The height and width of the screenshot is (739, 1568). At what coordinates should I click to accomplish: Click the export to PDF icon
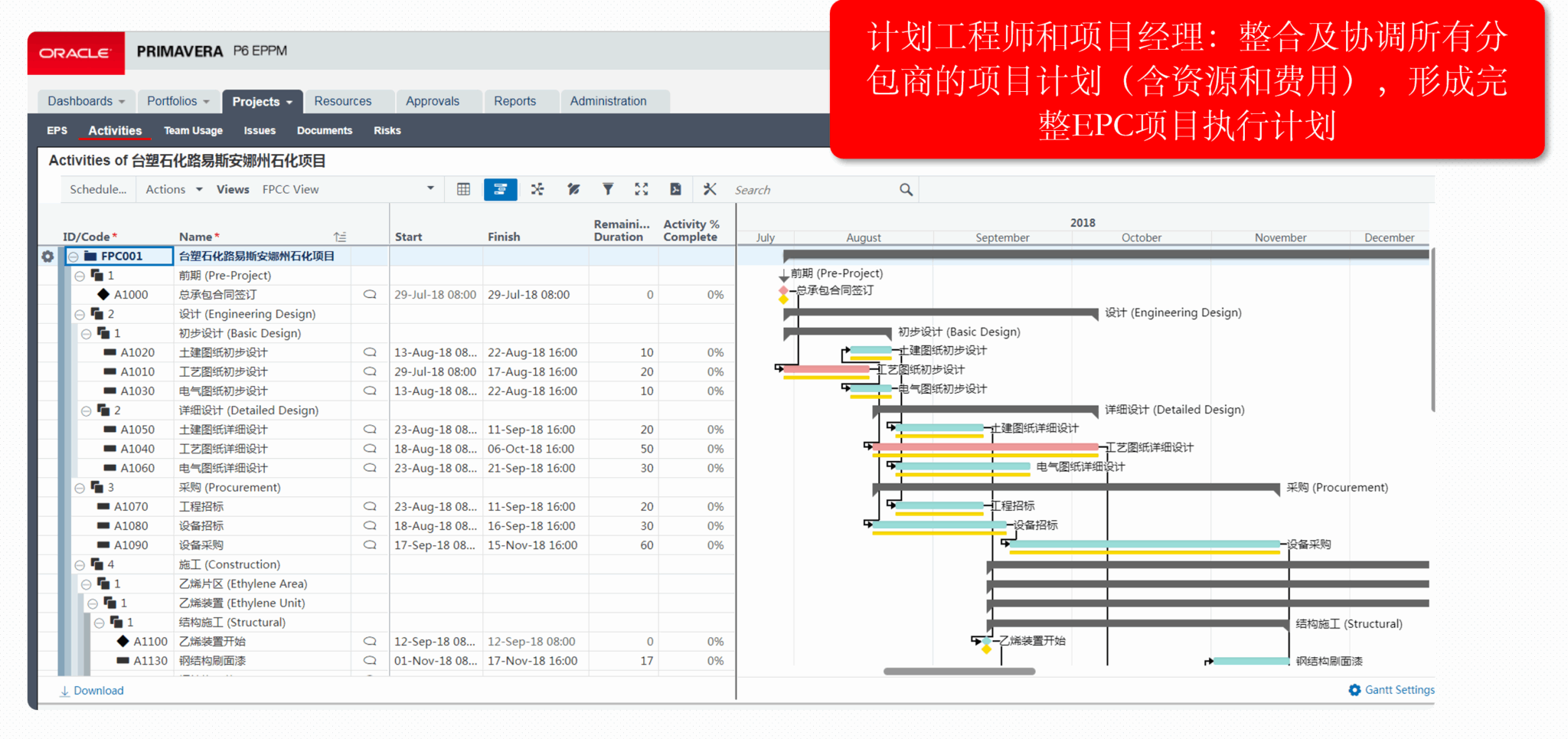click(675, 189)
